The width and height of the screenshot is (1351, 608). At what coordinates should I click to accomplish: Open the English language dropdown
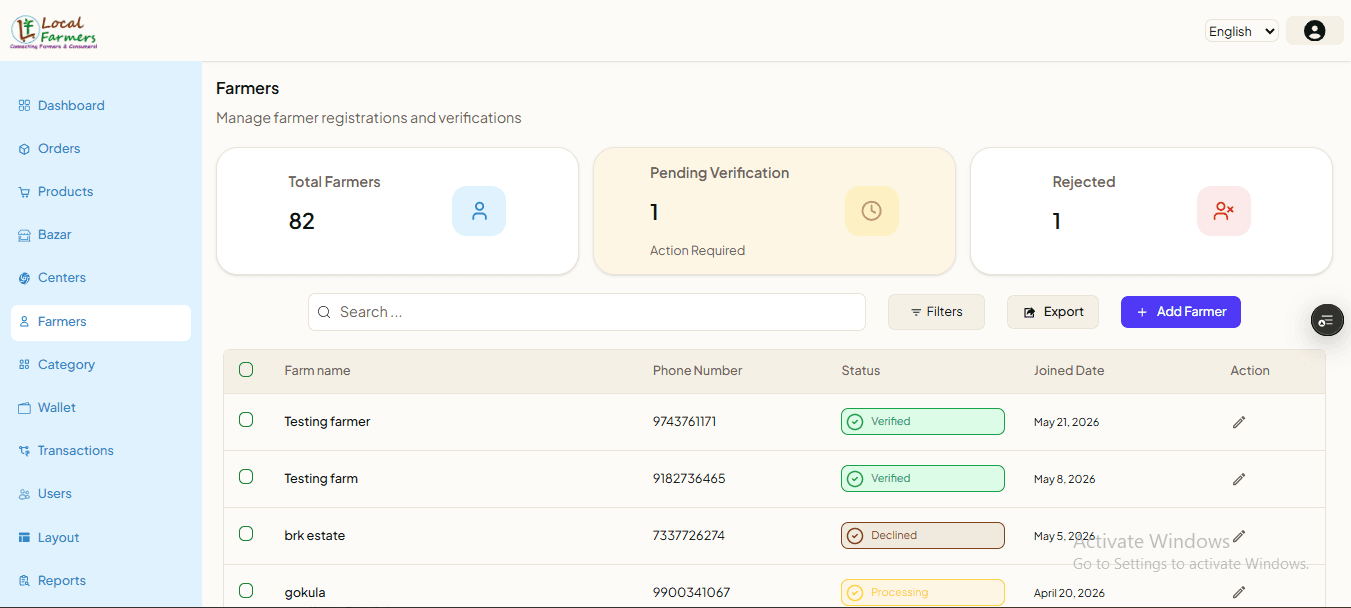(1241, 31)
